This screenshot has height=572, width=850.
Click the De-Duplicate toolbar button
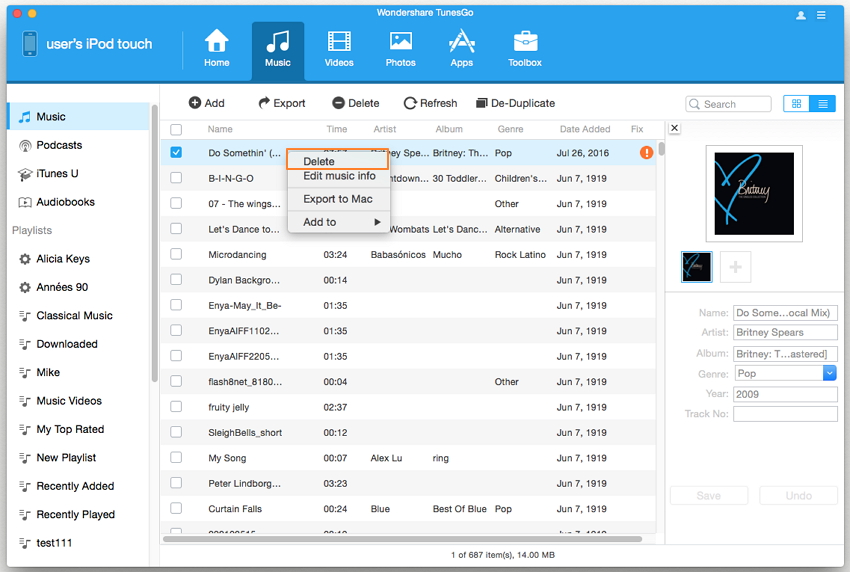point(515,103)
